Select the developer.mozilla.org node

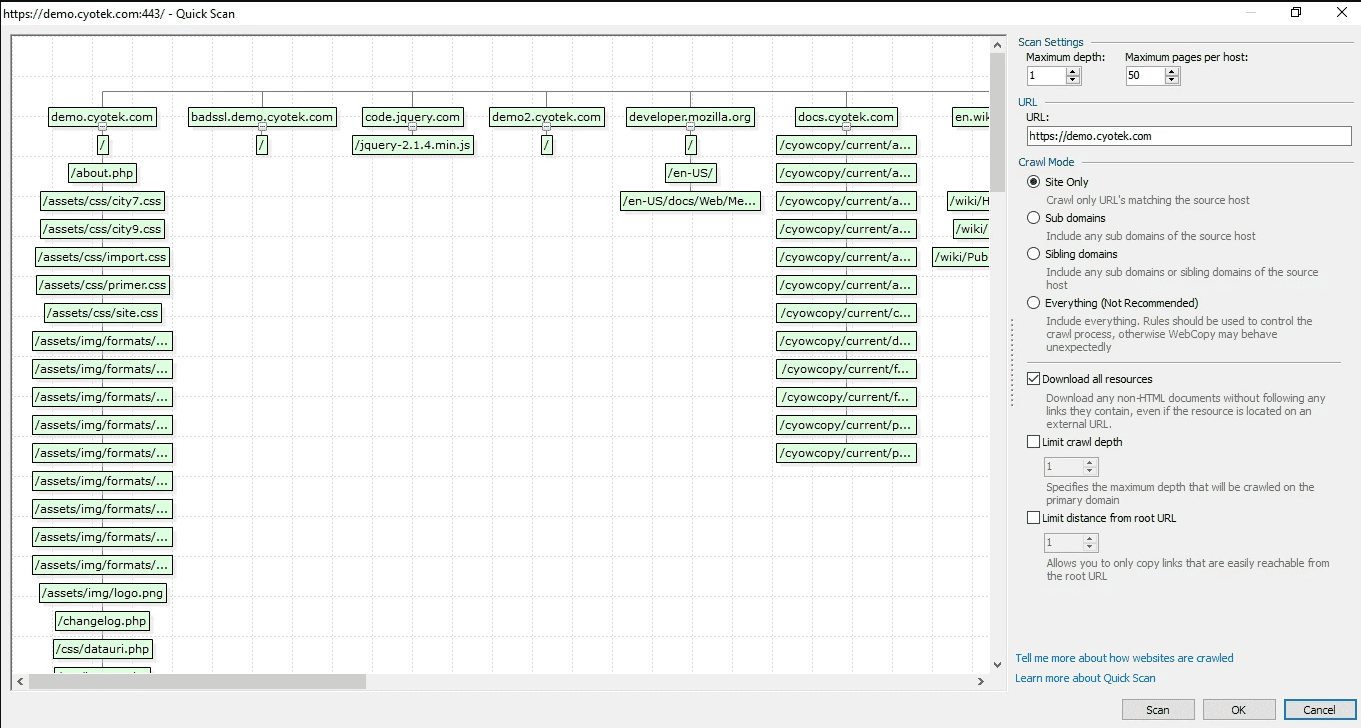pos(690,117)
